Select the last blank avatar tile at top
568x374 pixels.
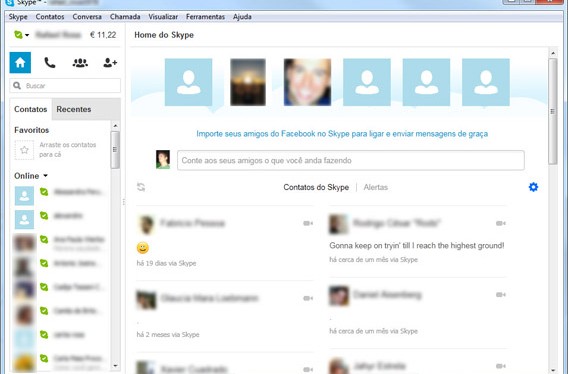(x=486, y=82)
